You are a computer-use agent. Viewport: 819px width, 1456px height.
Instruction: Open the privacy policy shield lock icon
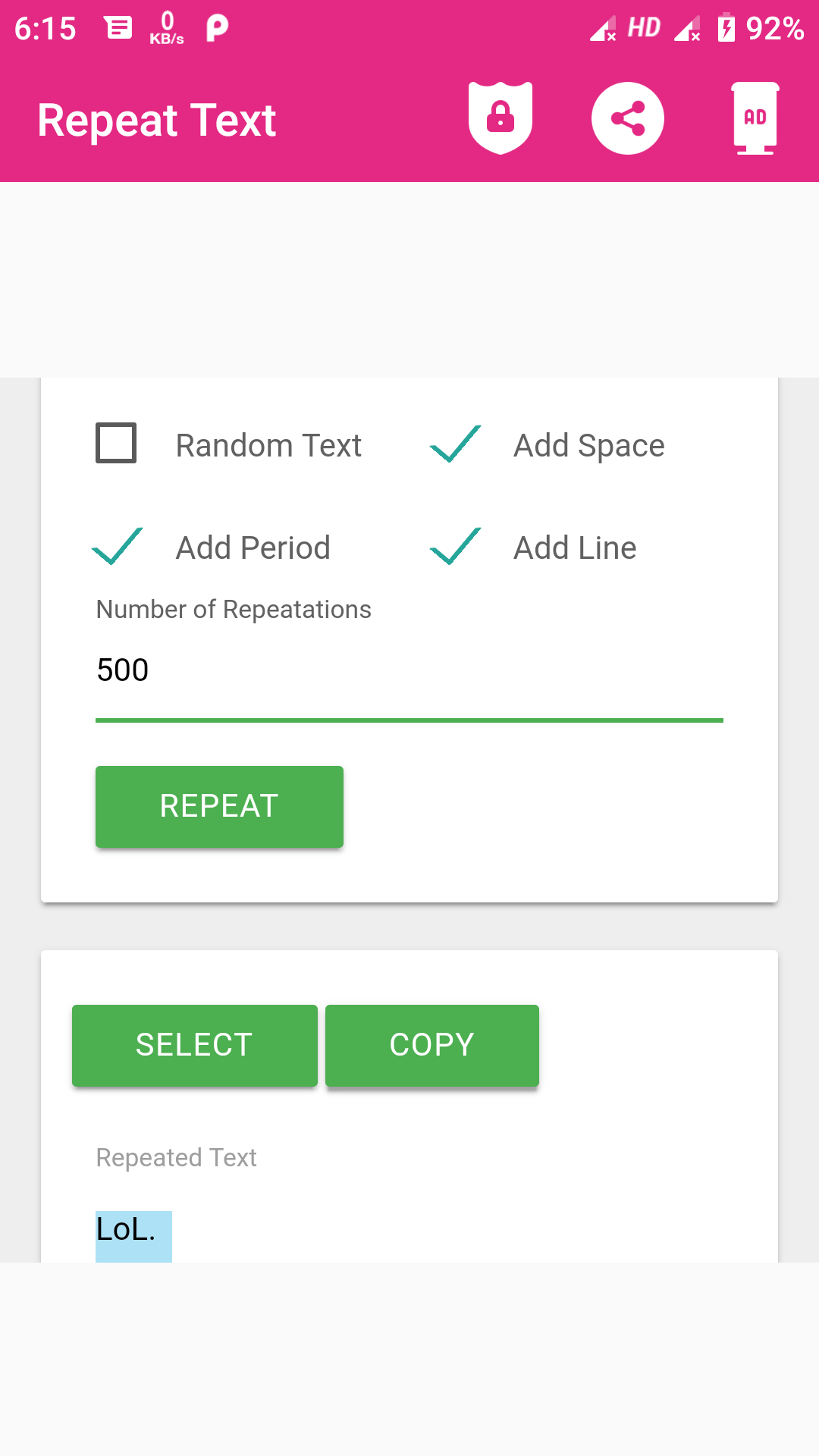(500, 118)
